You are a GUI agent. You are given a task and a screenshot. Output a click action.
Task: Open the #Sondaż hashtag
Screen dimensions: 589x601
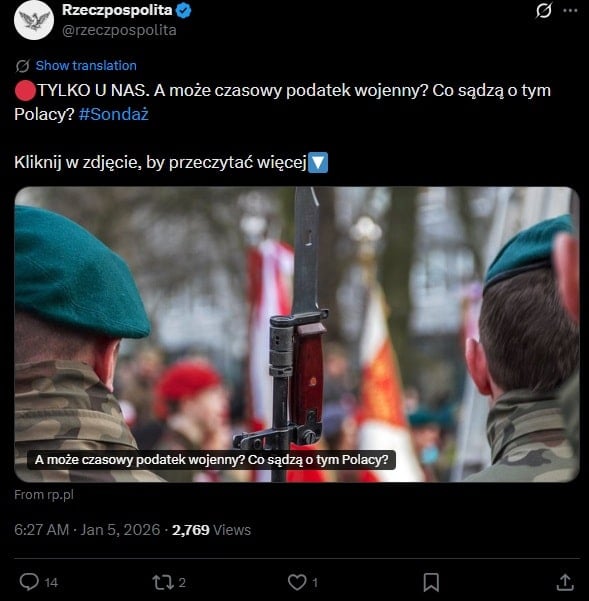pos(113,114)
